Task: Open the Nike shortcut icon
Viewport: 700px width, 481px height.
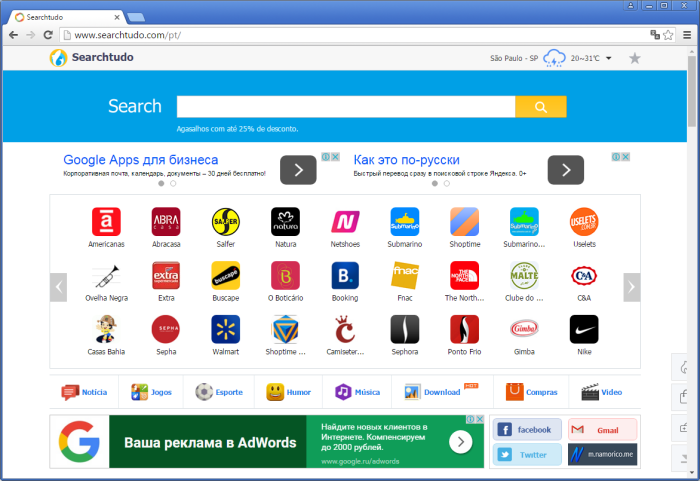Action: [x=584, y=329]
